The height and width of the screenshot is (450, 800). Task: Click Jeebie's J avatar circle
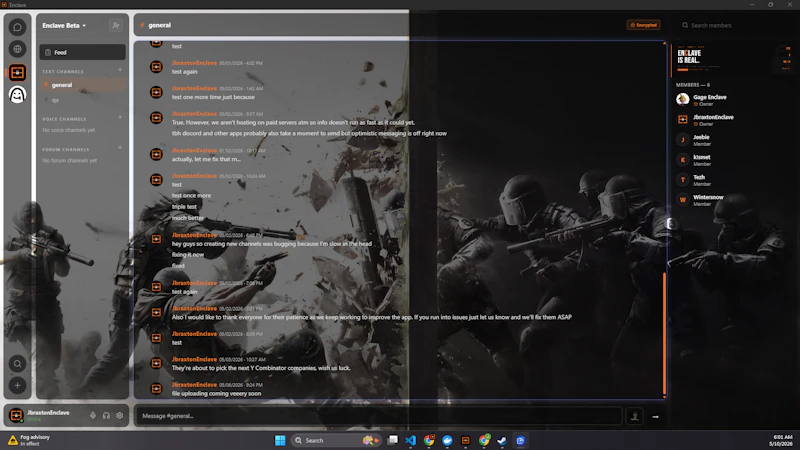[x=683, y=139]
